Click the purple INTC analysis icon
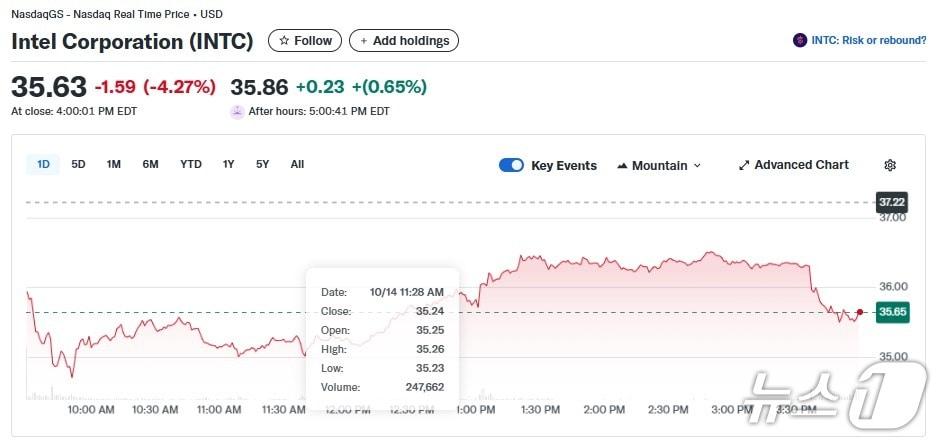 pos(800,41)
